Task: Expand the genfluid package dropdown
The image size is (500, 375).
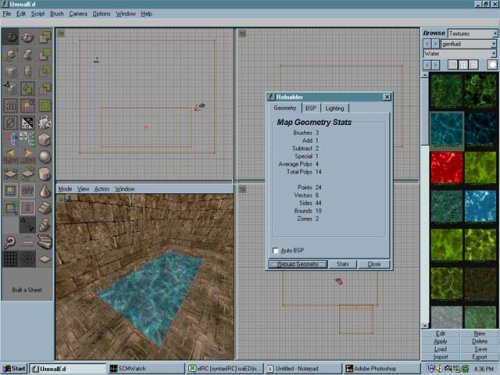Action: 469,44
